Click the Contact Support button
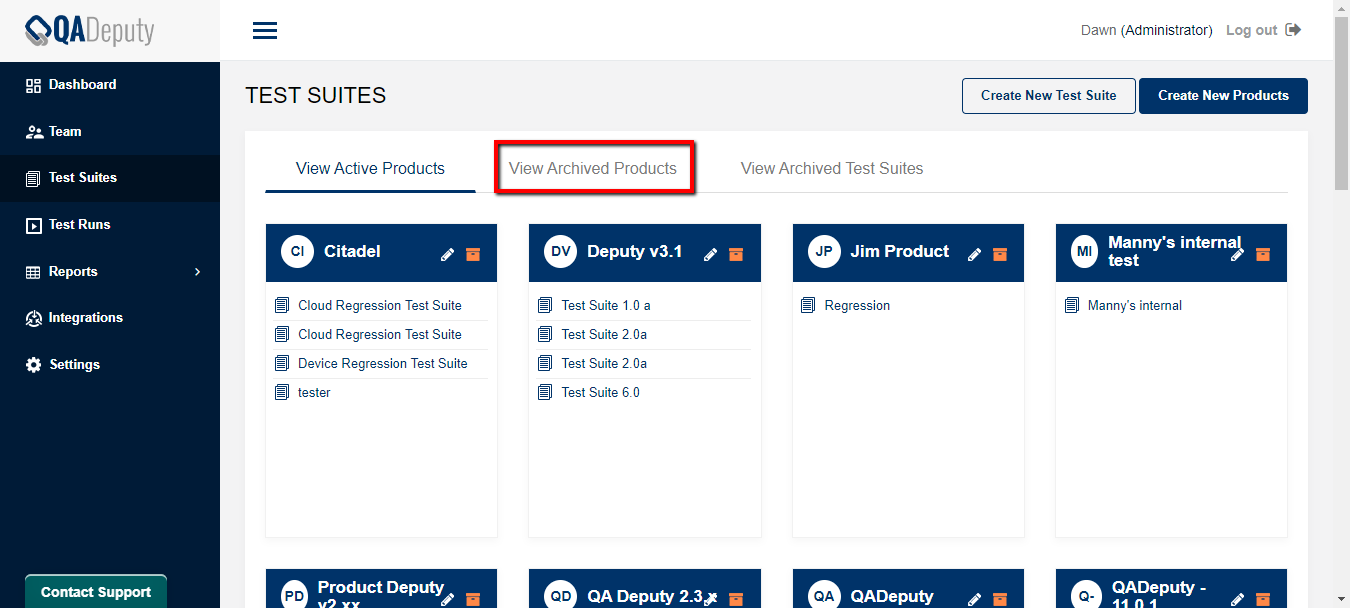This screenshot has height=608, width=1350. (96, 592)
